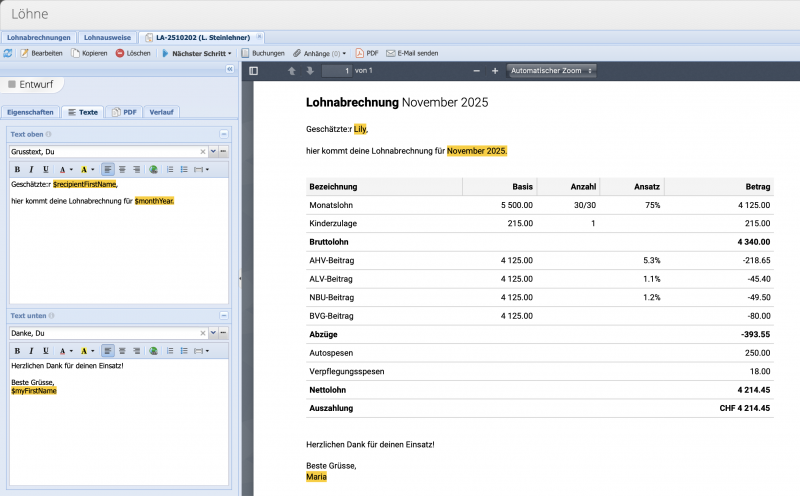This screenshot has height=496, width=800.
Task: Toggle the PDF viewer sidebar
Action: (254, 71)
